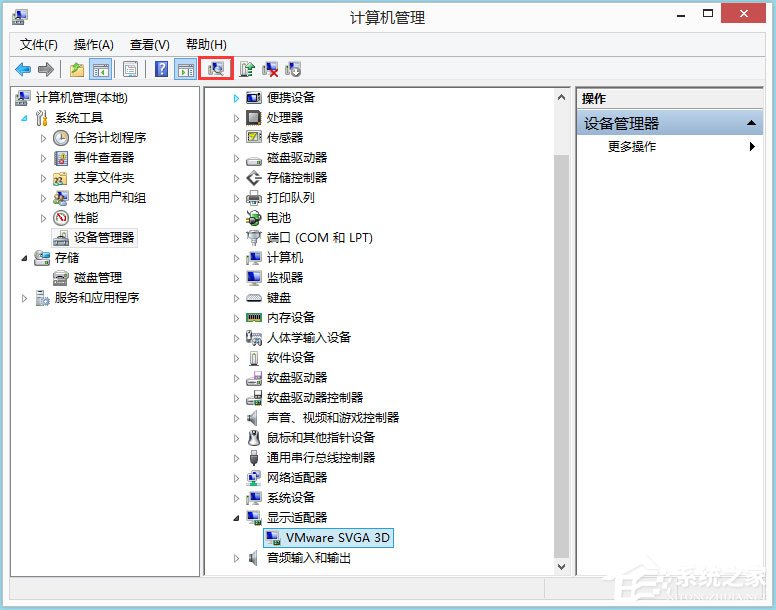Expand the 网络适配器 device category
The height and width of the screenshot is (610, 776).
(237, 478)
